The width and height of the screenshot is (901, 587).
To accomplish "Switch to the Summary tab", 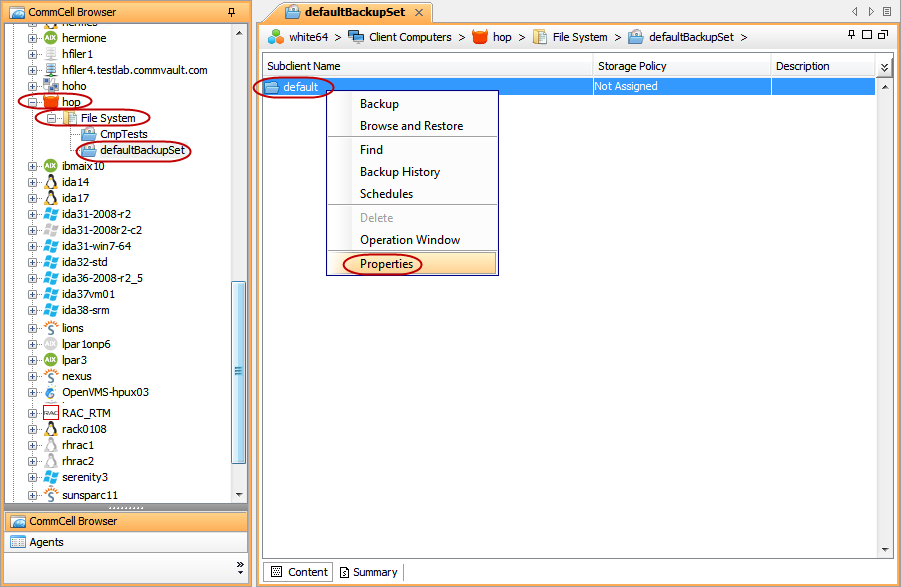I will [368, 571].
